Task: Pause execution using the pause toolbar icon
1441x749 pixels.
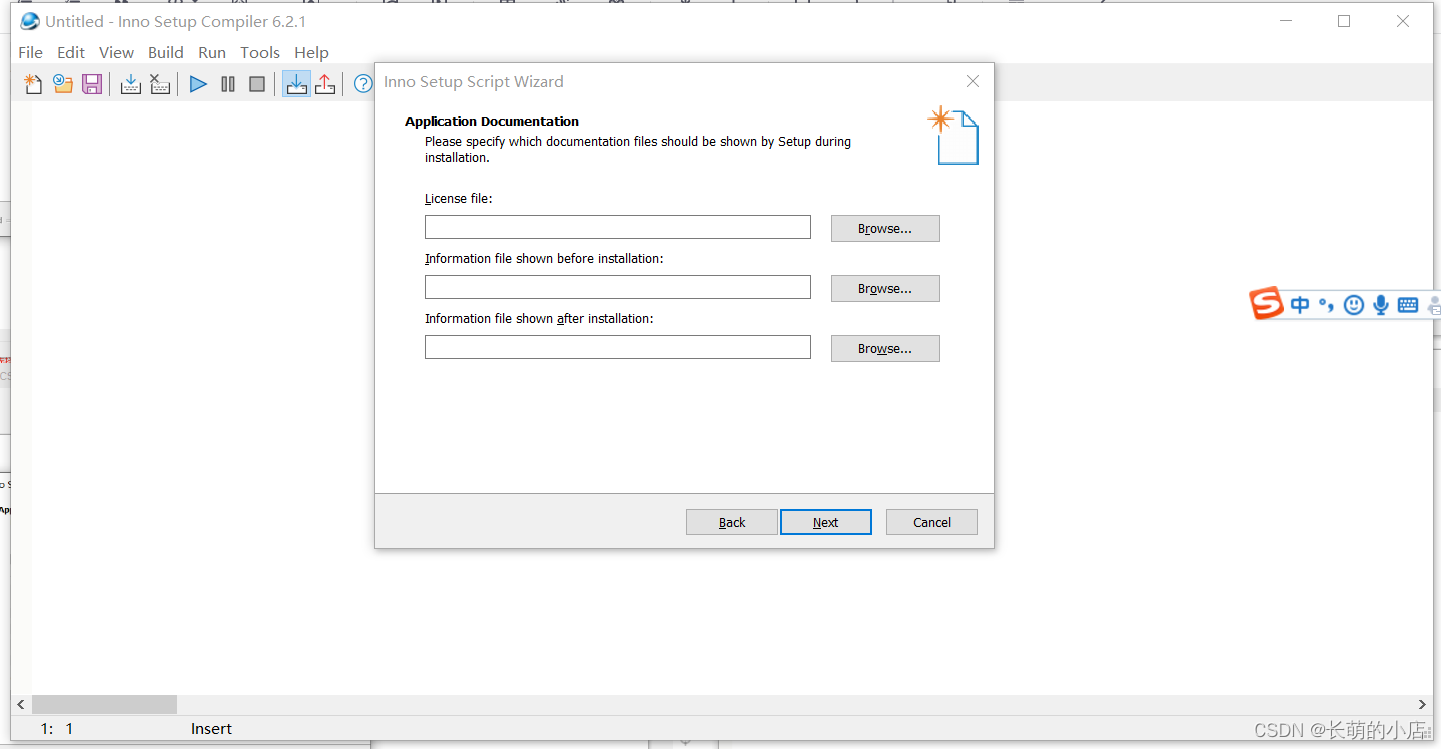Action: pos(228,84)
